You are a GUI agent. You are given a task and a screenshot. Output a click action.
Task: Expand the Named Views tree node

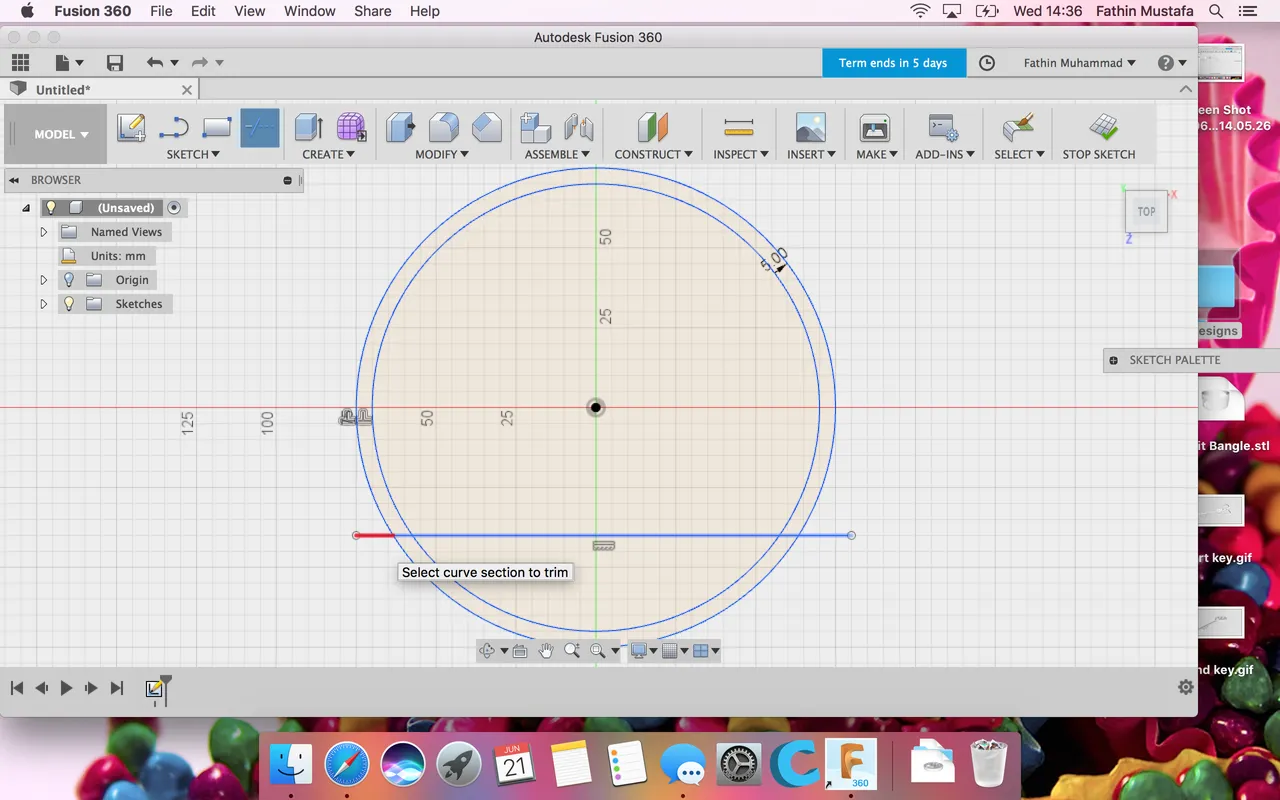tap(43, 232)
